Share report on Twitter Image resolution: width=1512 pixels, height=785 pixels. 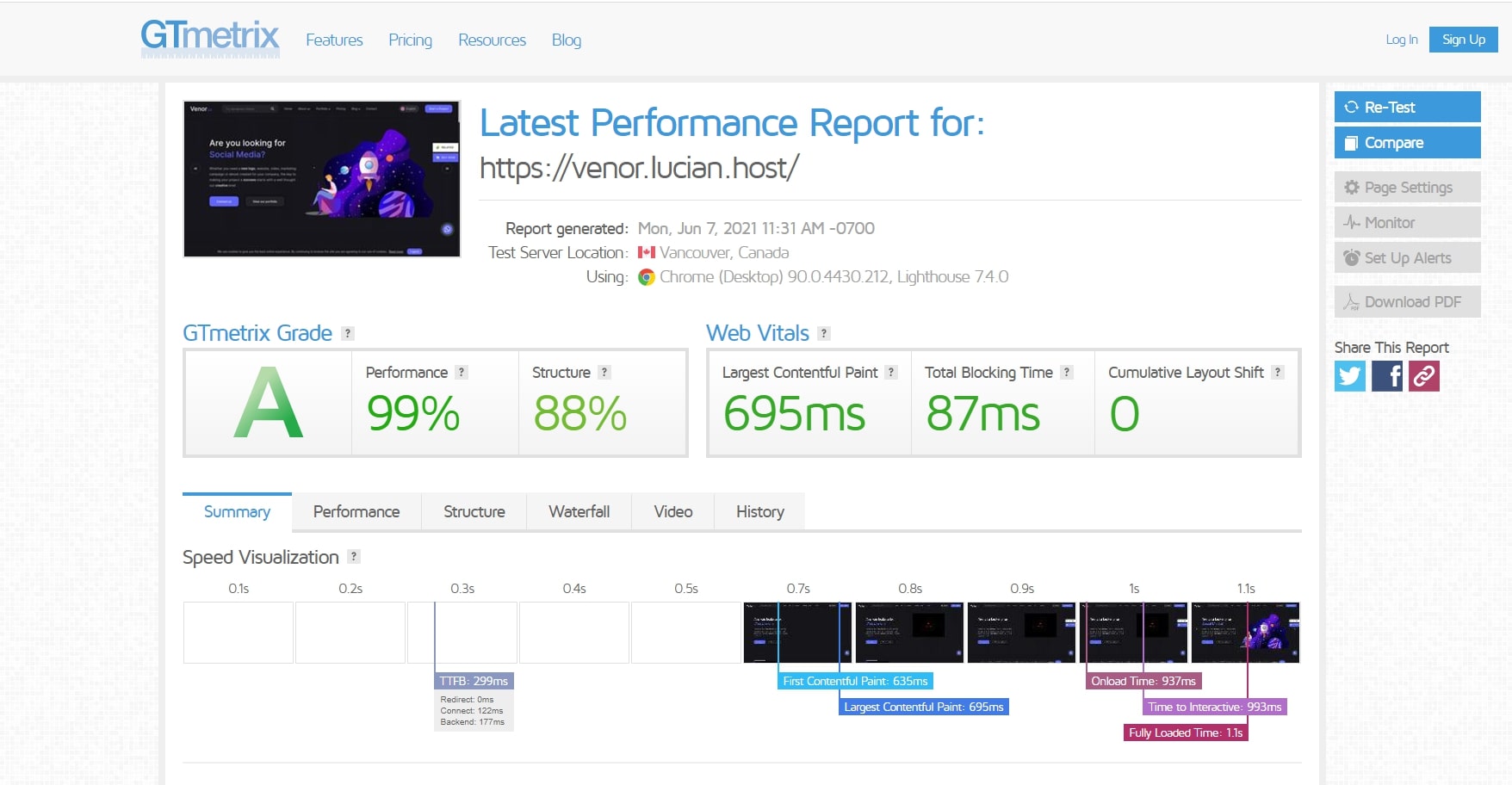pos(1350,376)
